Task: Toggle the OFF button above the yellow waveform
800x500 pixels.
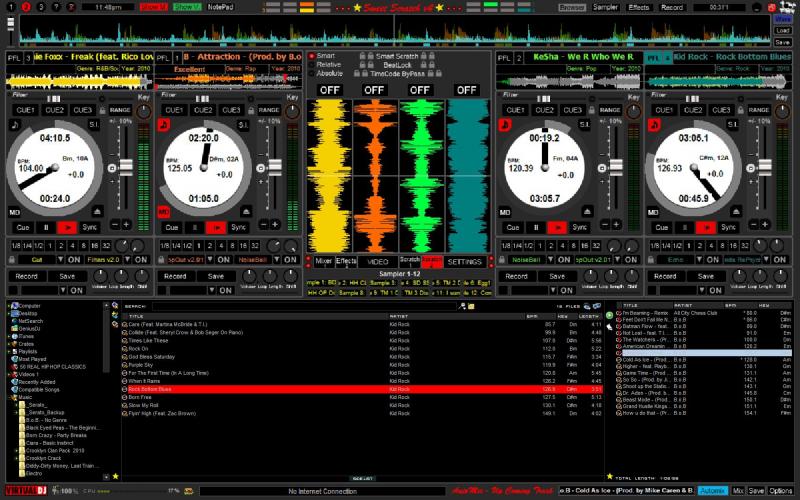Action: (x=328, y=90)
